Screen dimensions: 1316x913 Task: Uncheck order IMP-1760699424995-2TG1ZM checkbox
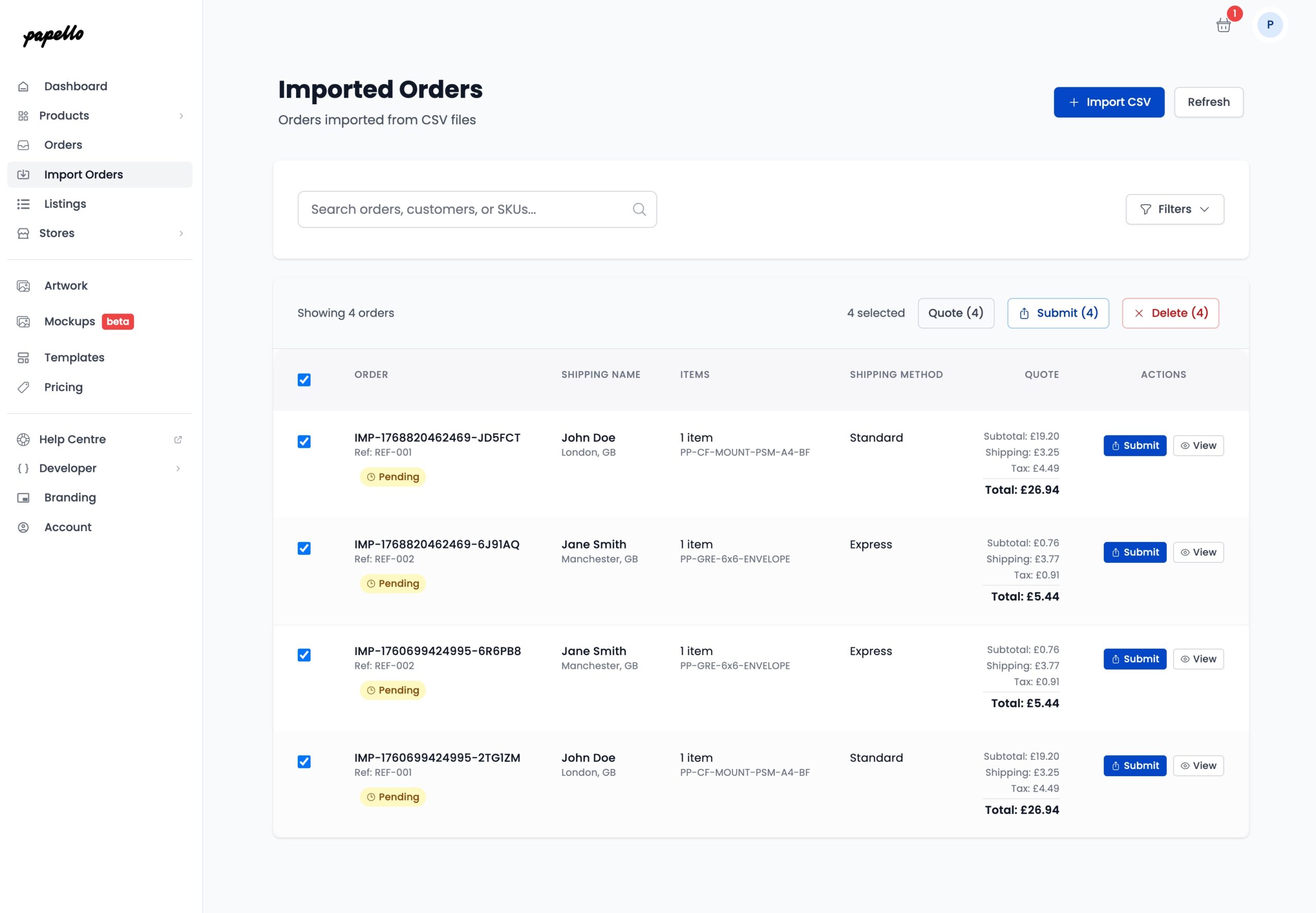pos(304,761)
